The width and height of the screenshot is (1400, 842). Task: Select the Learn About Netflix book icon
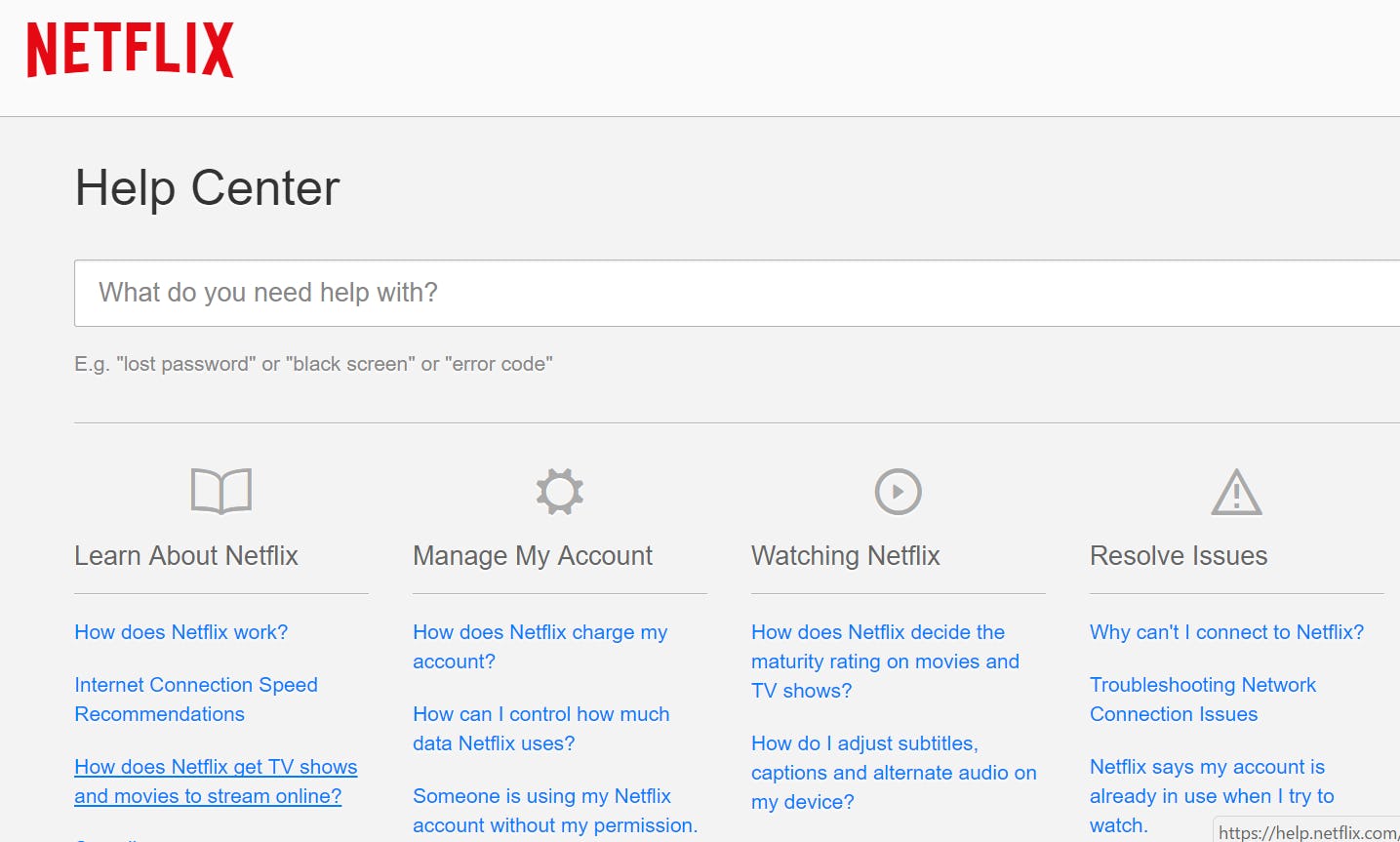pyautogui.click(x=220, y=491)
